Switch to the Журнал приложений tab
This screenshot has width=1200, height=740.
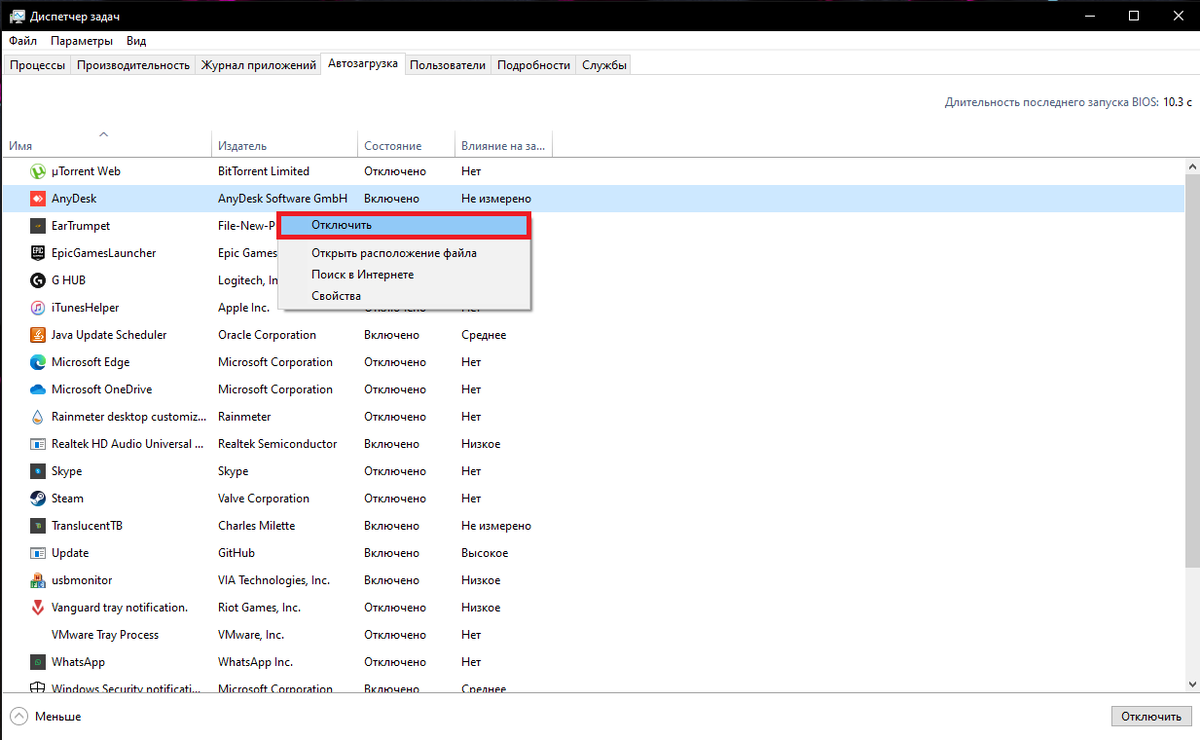[x=259, y=65]
